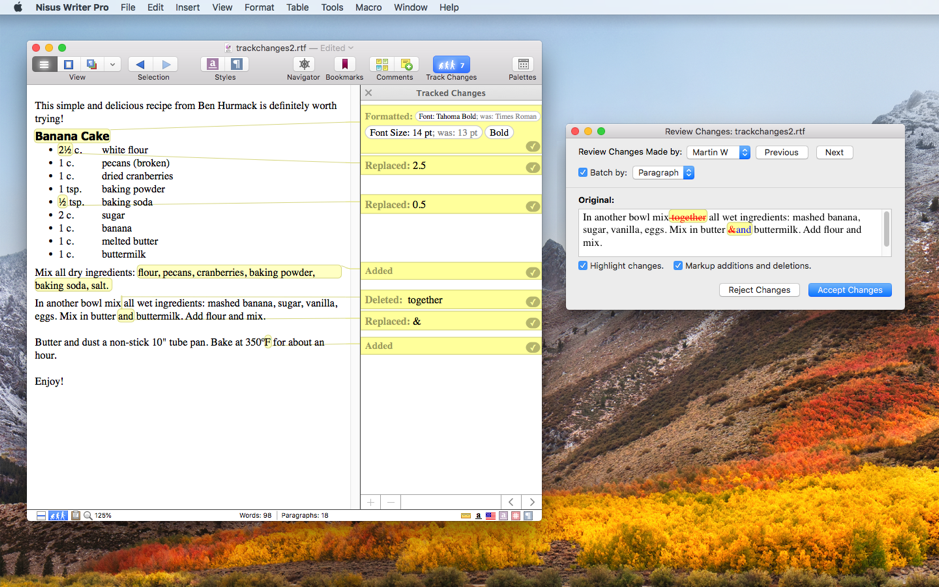Go to next tracked change chevron
The height and width of the screenshot is (587, 939).
(x=532, y=502)
